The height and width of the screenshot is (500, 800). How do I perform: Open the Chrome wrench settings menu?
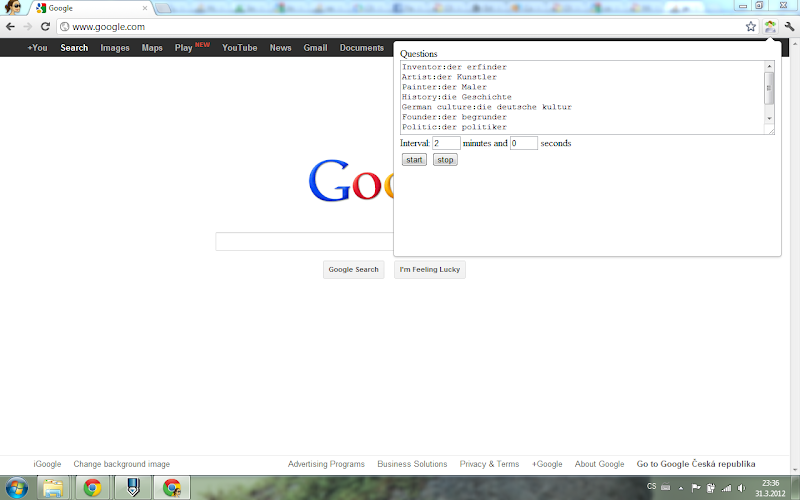(789, 27)
